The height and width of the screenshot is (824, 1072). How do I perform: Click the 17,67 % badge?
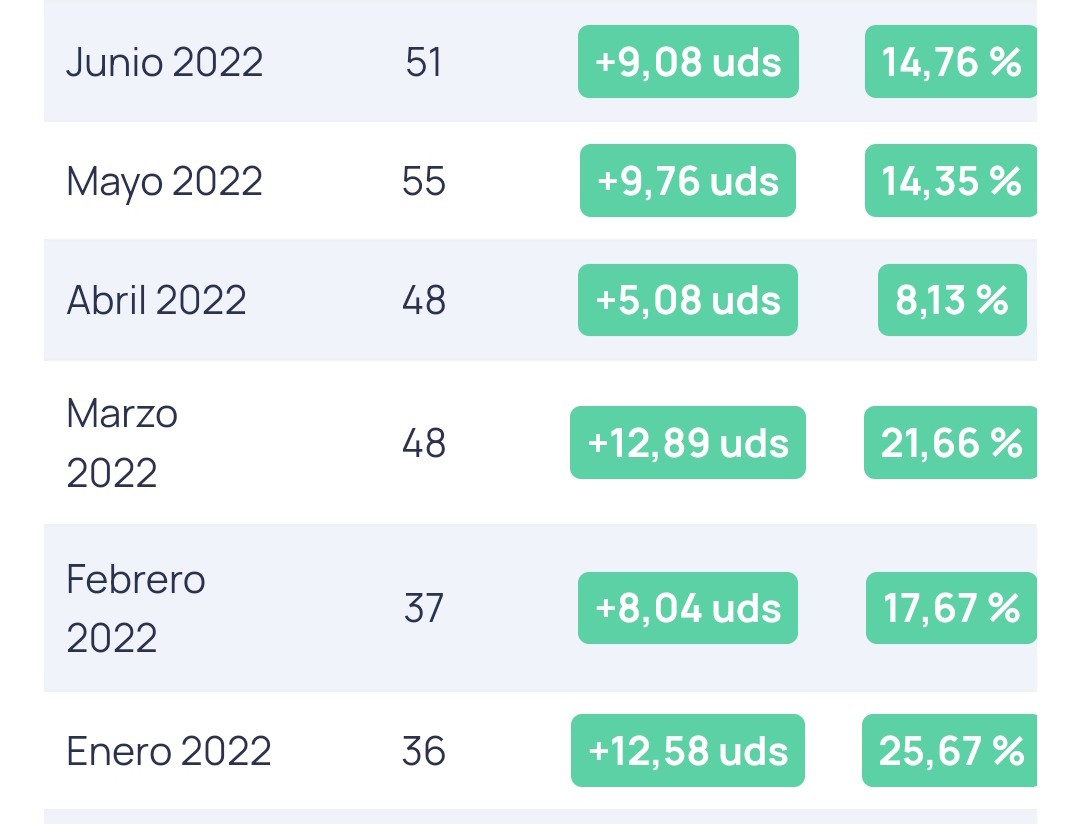[952, 608]
